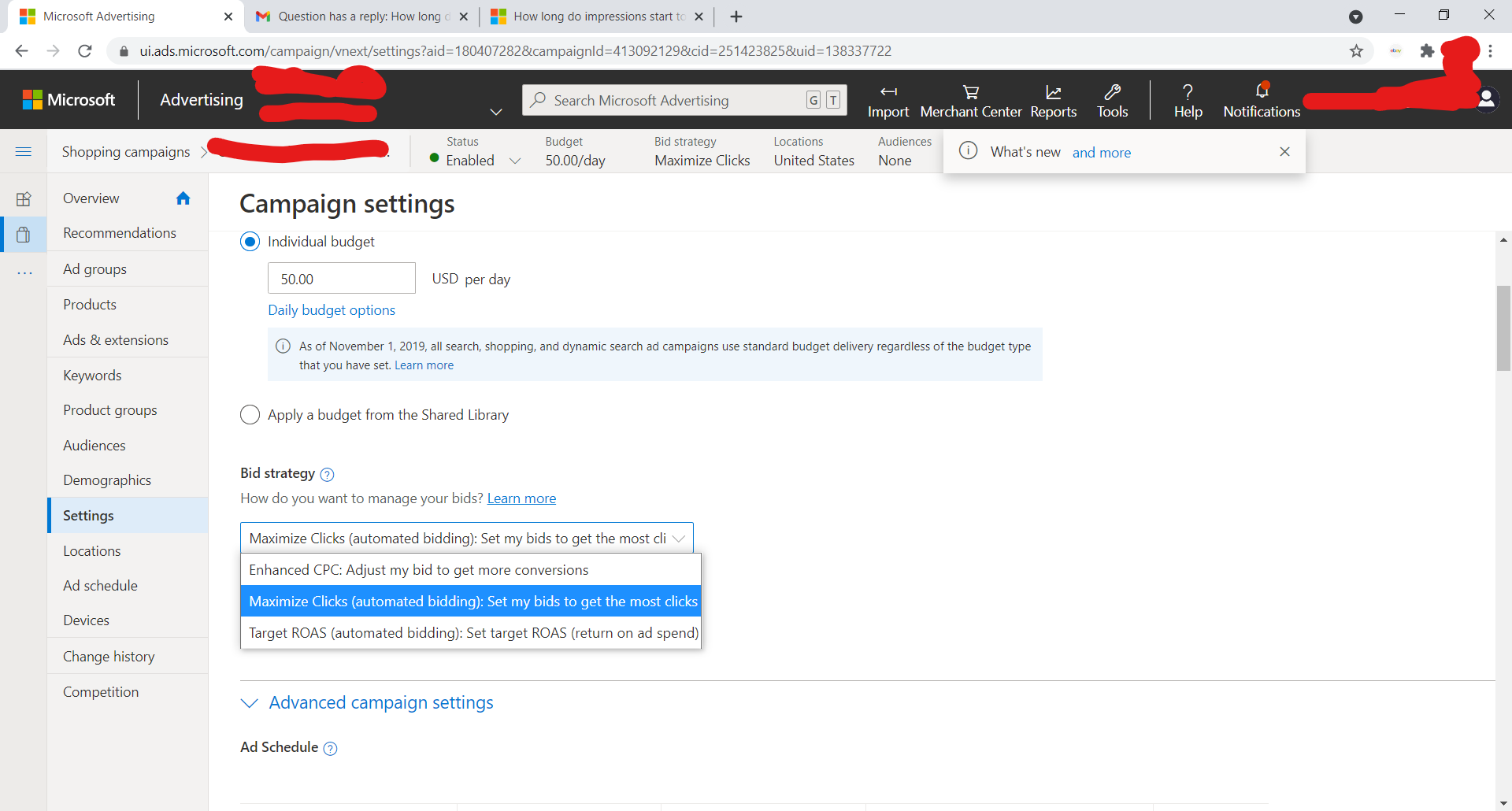Click the What's new info icon
The width and height of the screenshot is (1512, 811).
click(969, 150)
